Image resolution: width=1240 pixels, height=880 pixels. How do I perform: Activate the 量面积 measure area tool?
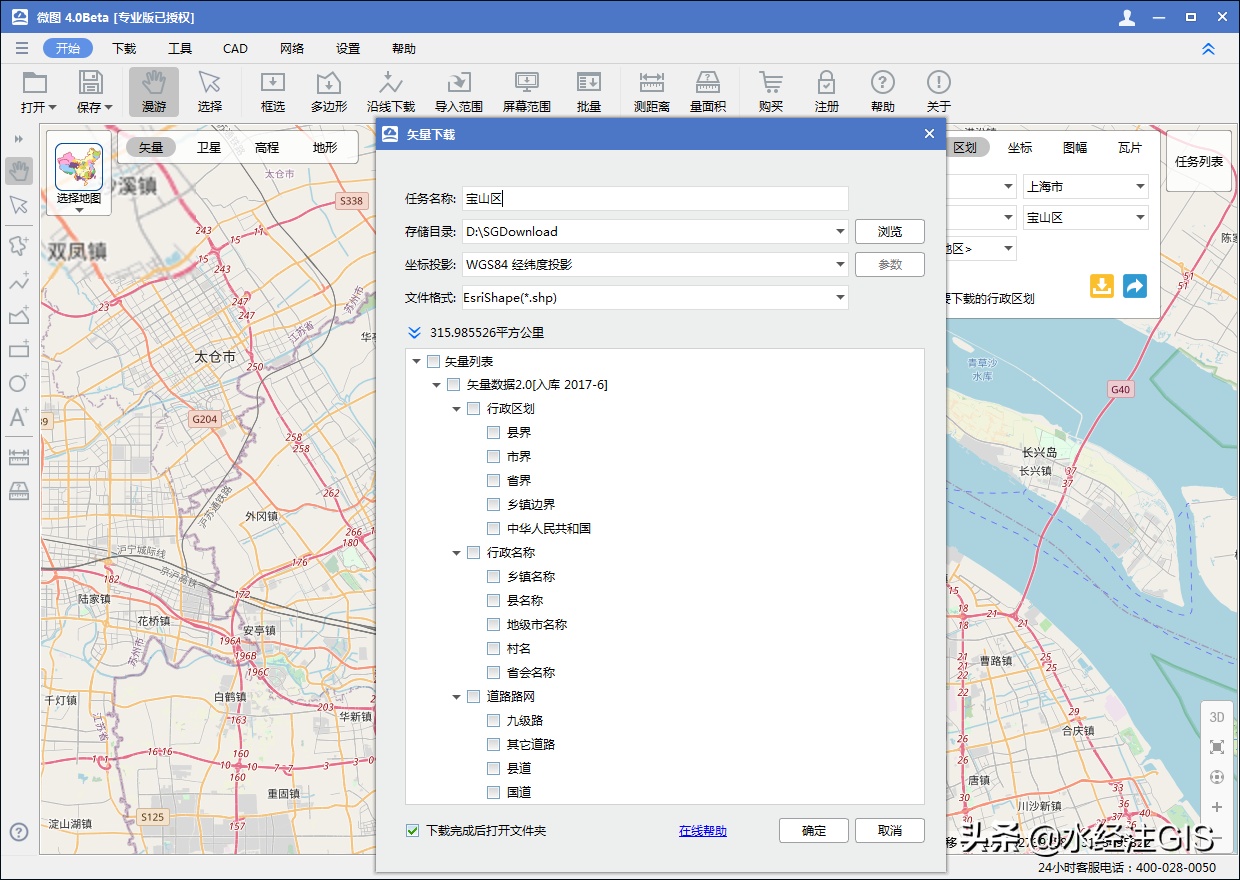point(708,92)
